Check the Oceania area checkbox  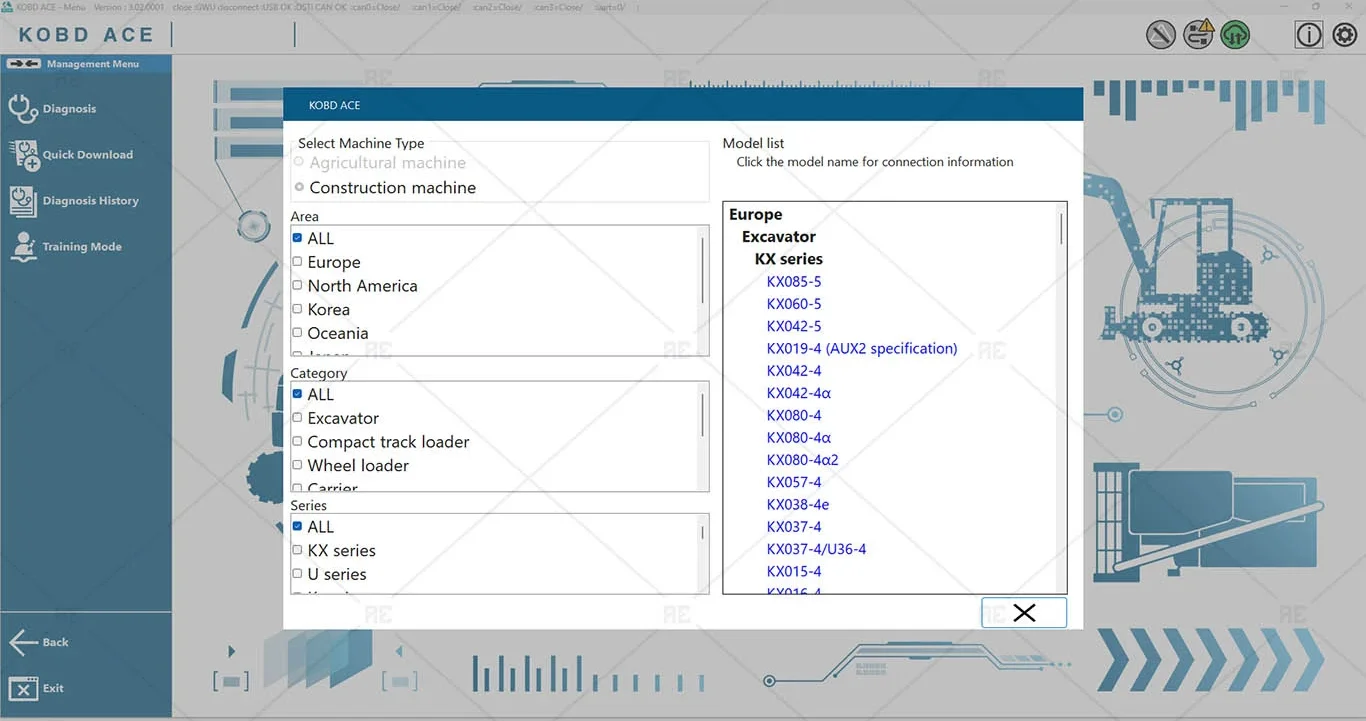coord(297,333)
